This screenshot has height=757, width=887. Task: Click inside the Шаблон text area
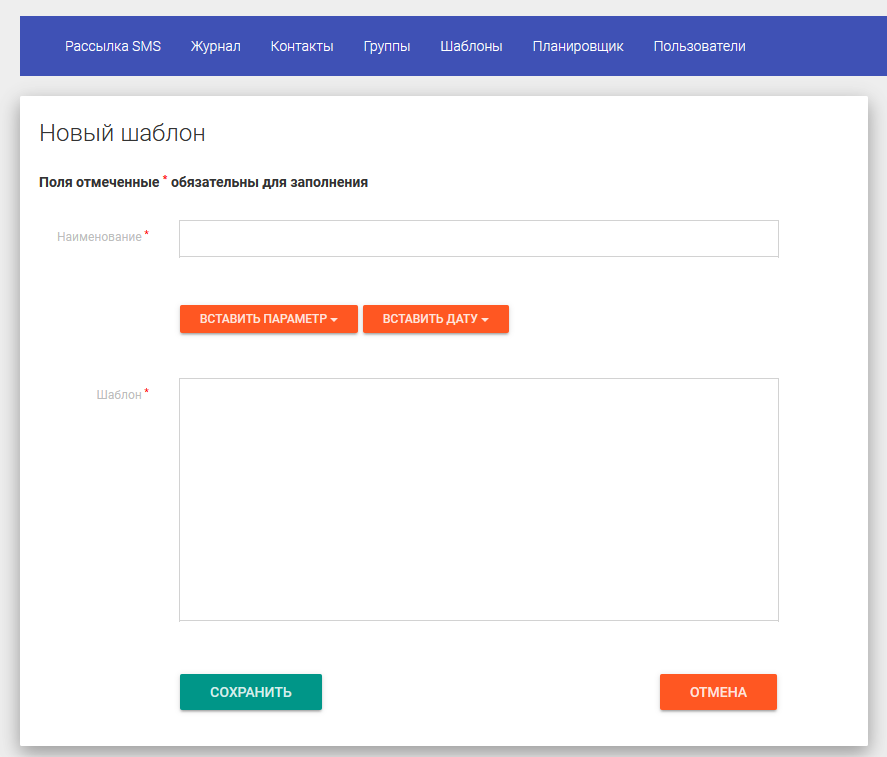(478, 499)
